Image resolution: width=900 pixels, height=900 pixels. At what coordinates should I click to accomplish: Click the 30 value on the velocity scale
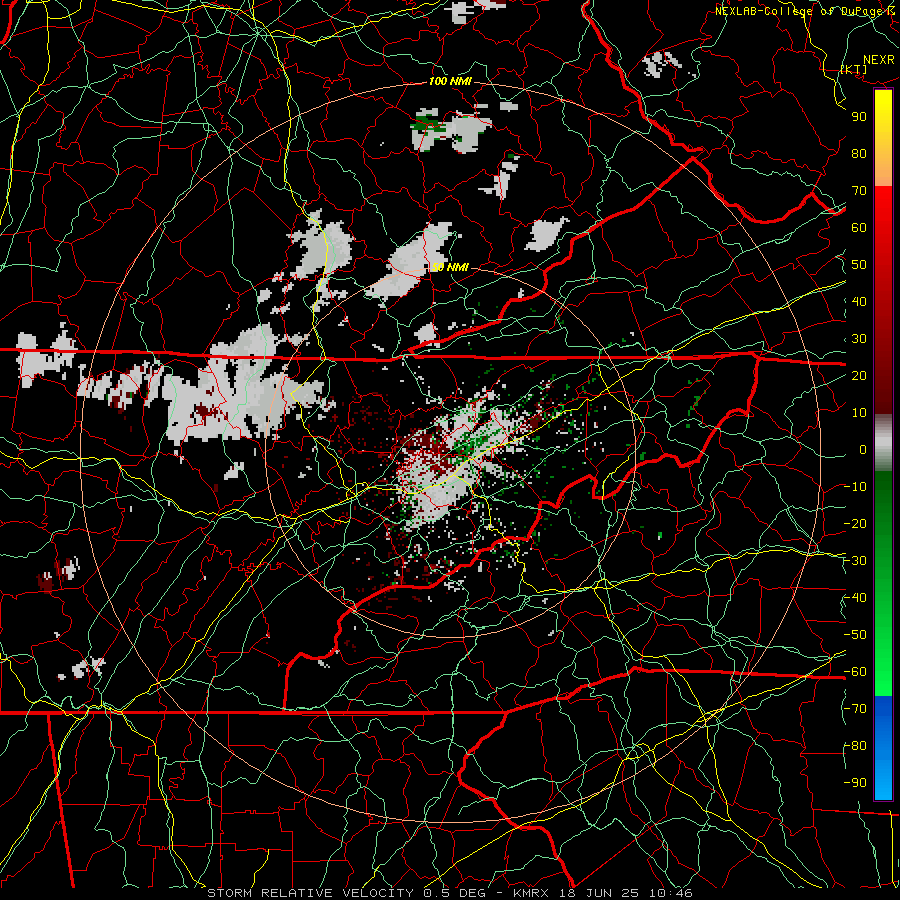(859, 339)
